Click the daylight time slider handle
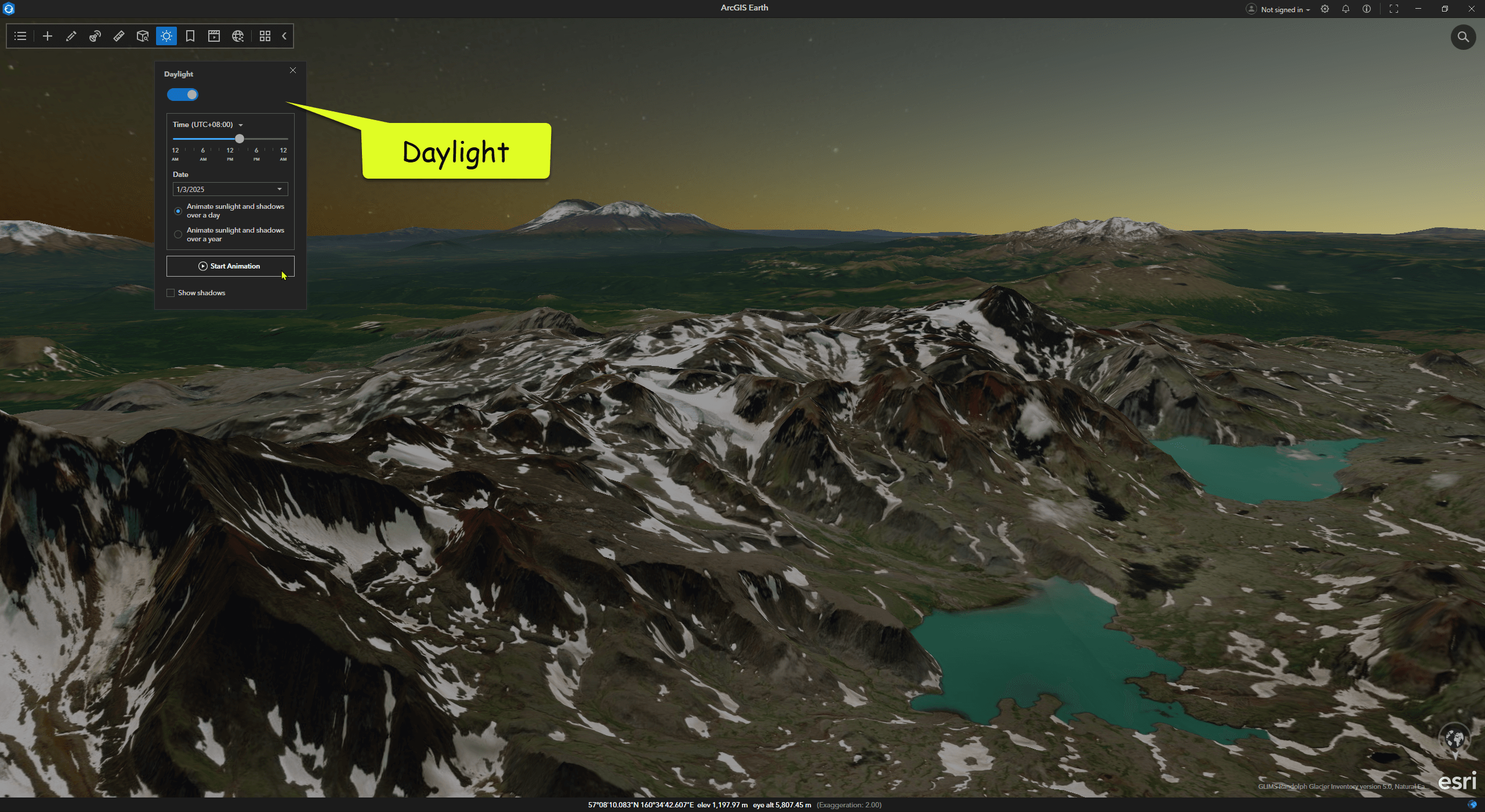Image resolution: width=1485 pixels, height=812 pixels. [240, 139]
